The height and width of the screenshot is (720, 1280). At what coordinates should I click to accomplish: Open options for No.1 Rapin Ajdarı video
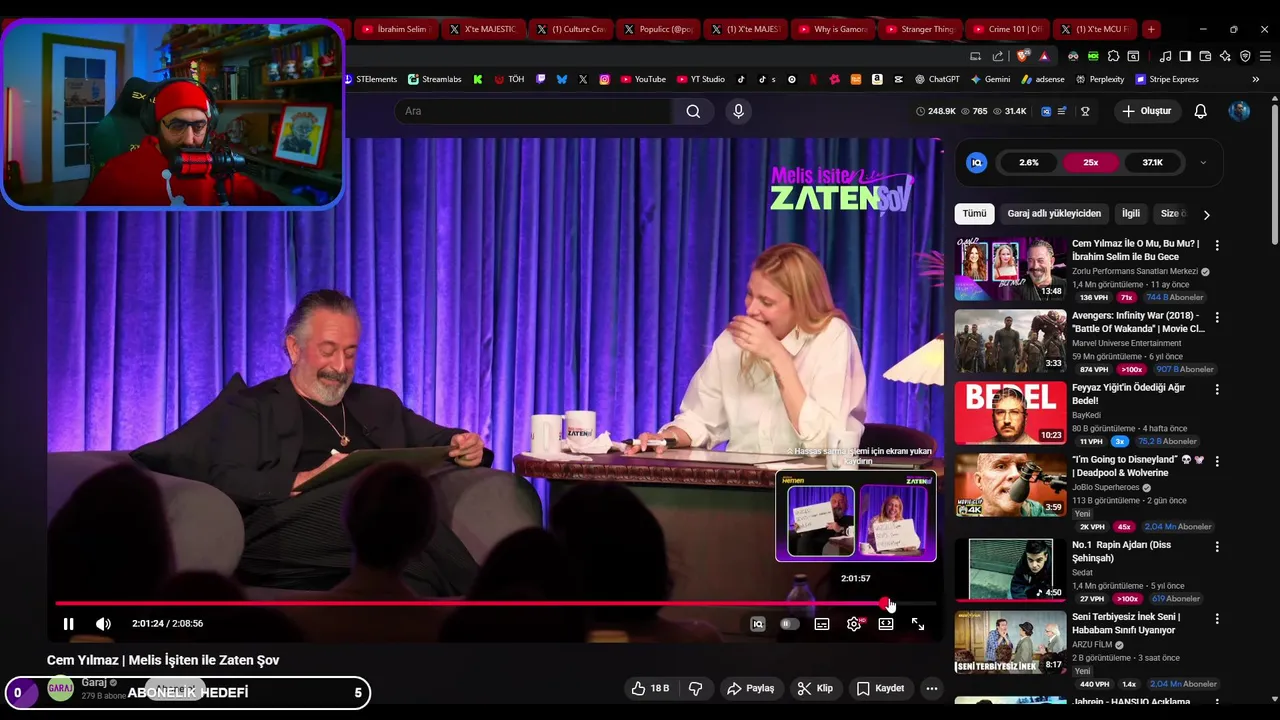(1217, 547)
